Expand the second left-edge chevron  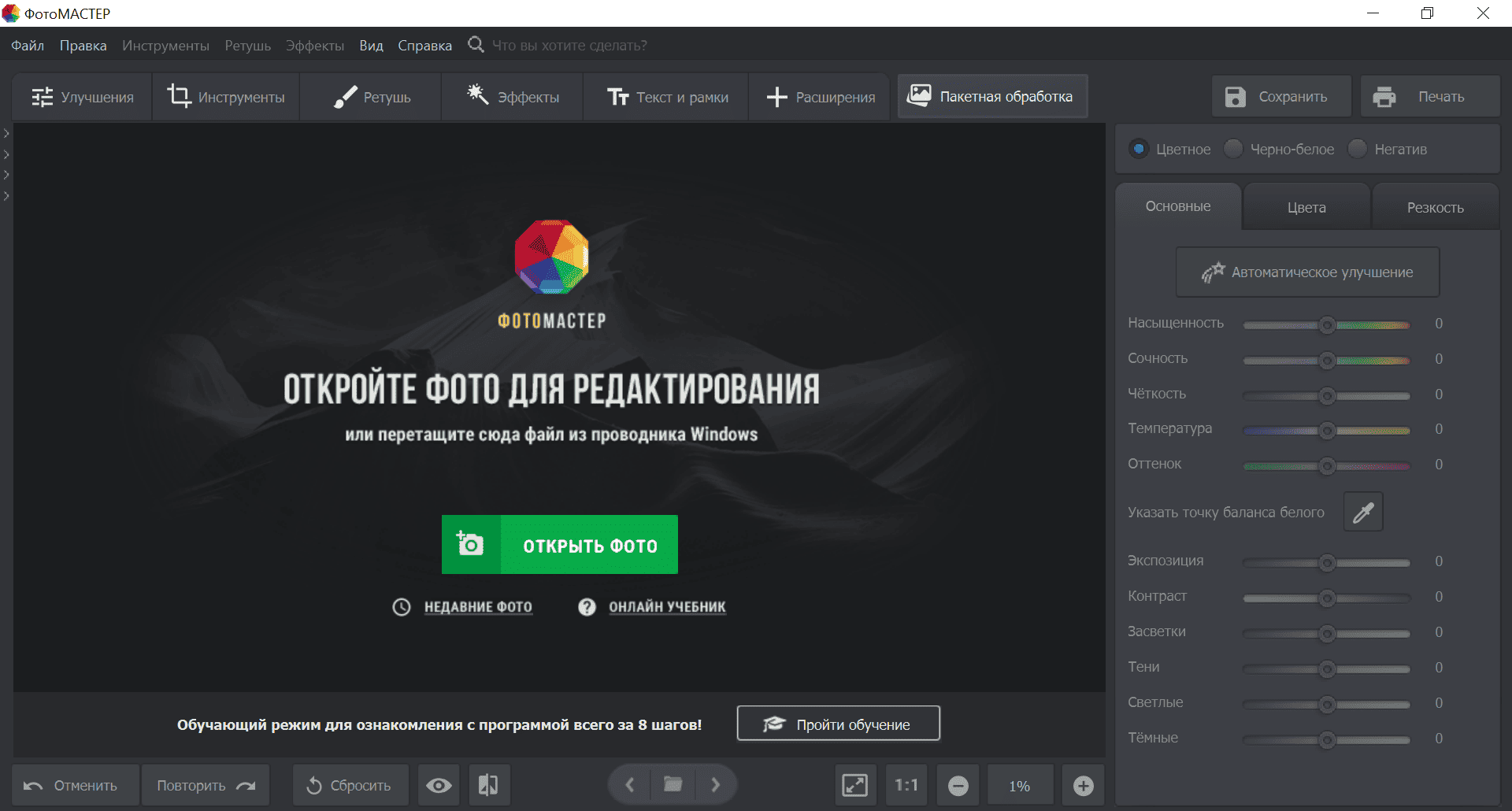click(x=6, y=154)
